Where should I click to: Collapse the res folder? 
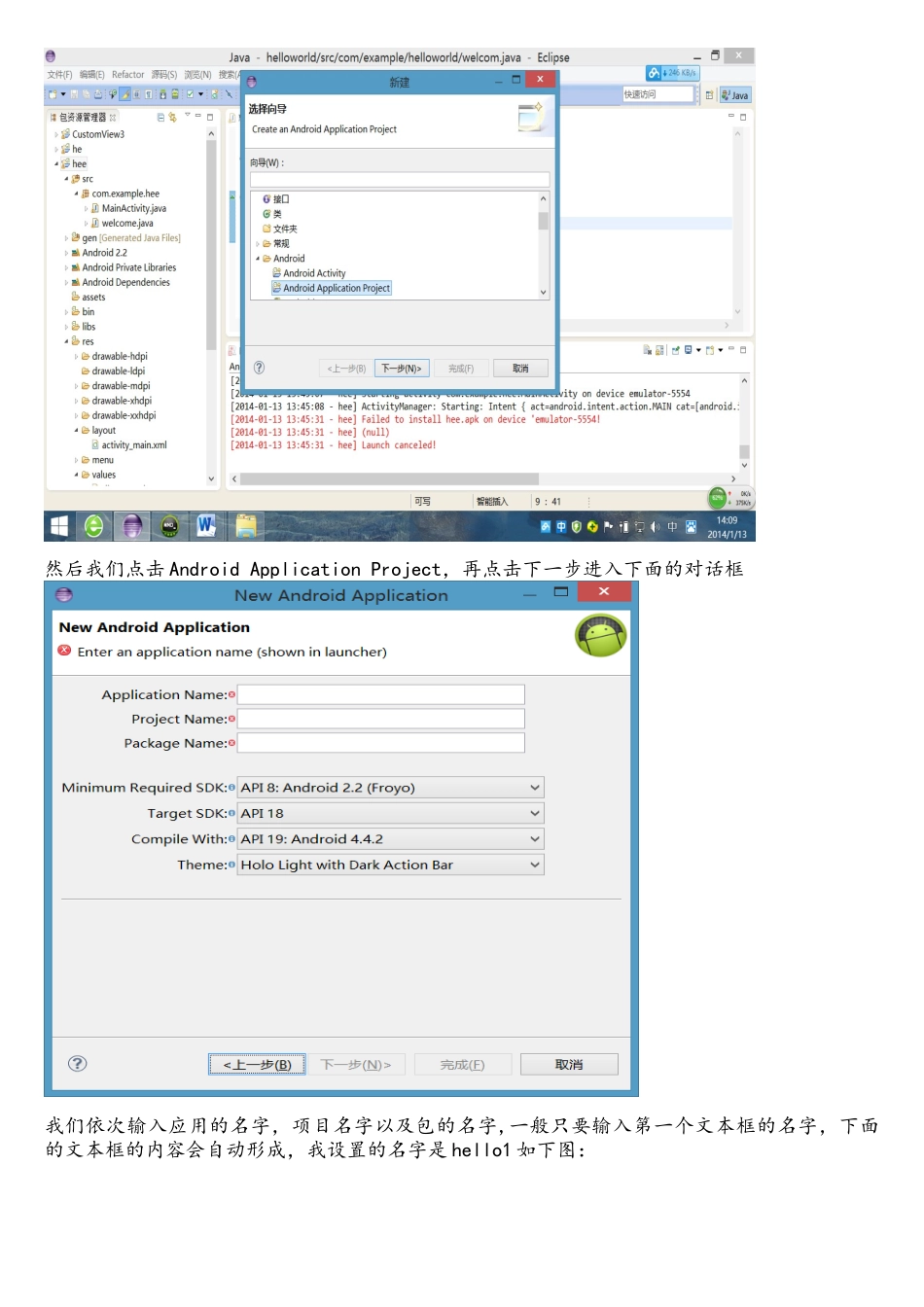tap(66, 341)
